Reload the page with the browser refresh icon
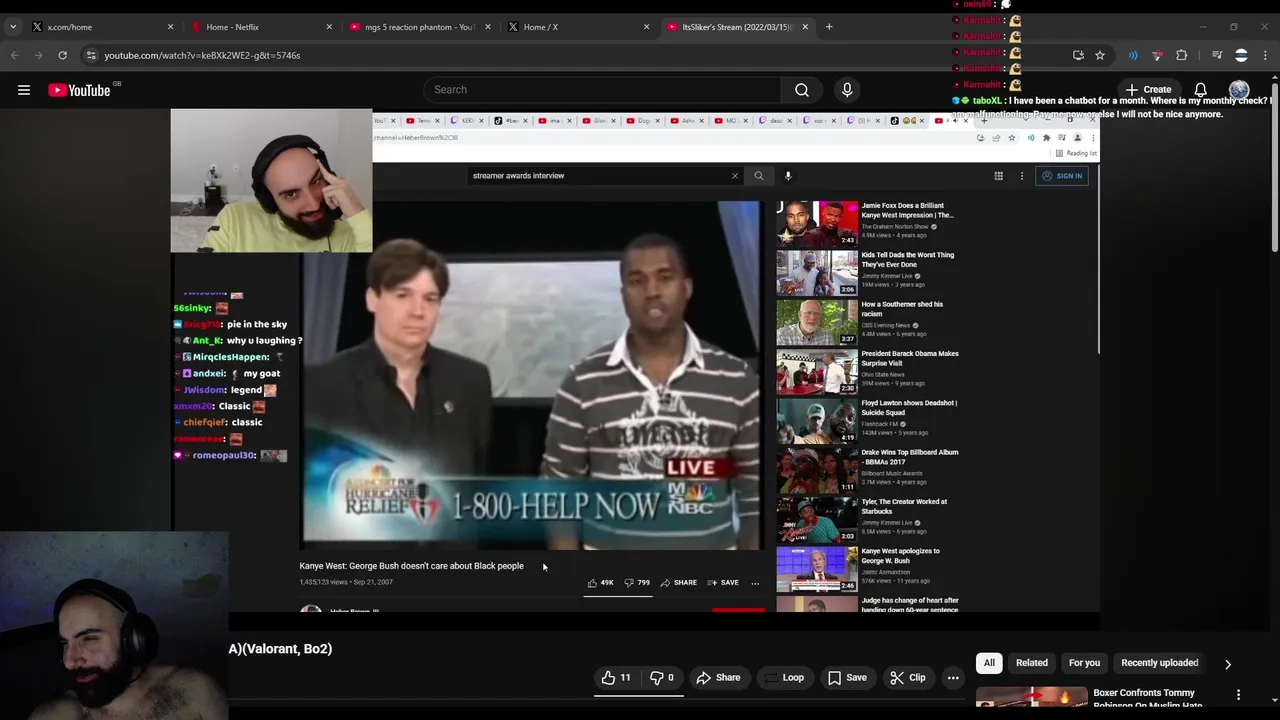The image size is (1280, 720). pos(62,55)
